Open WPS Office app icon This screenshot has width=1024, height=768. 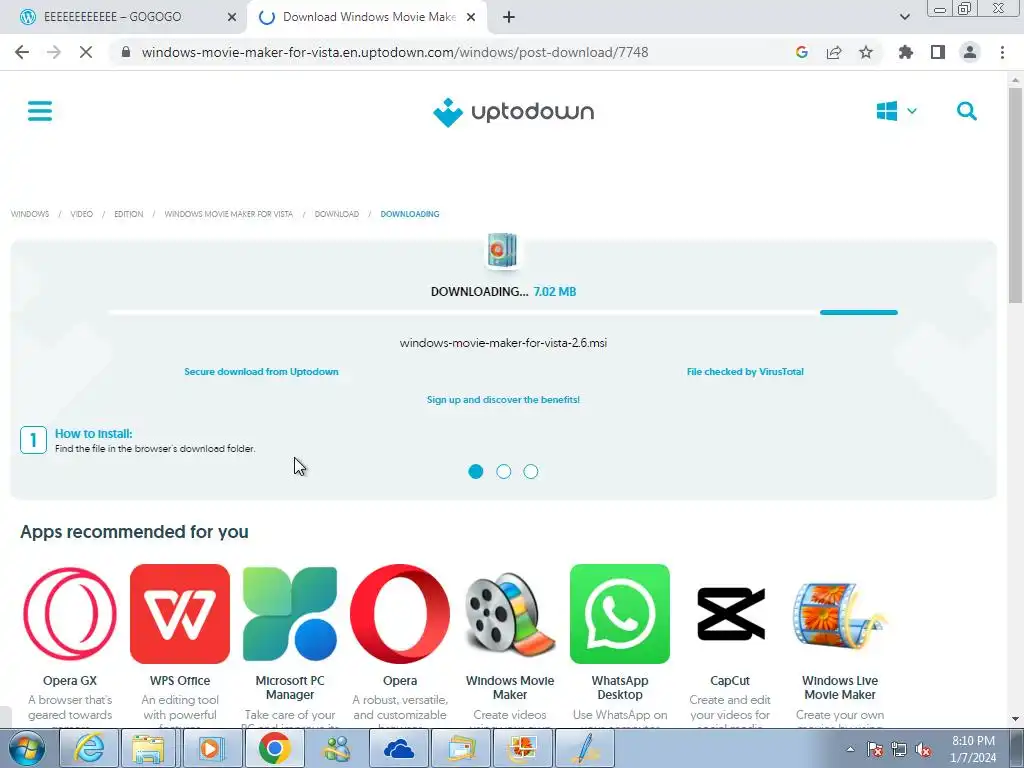pos(180,614)
